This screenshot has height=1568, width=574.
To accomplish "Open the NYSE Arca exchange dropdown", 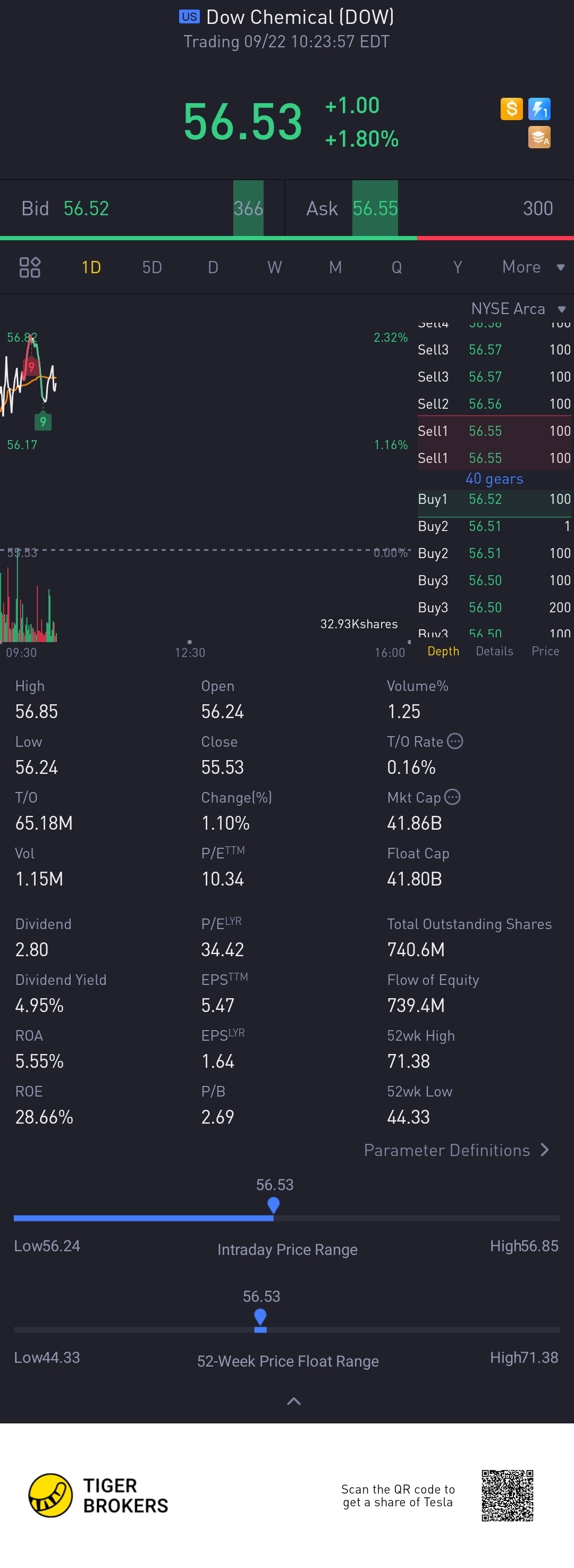I will click(x=519, y=309).
